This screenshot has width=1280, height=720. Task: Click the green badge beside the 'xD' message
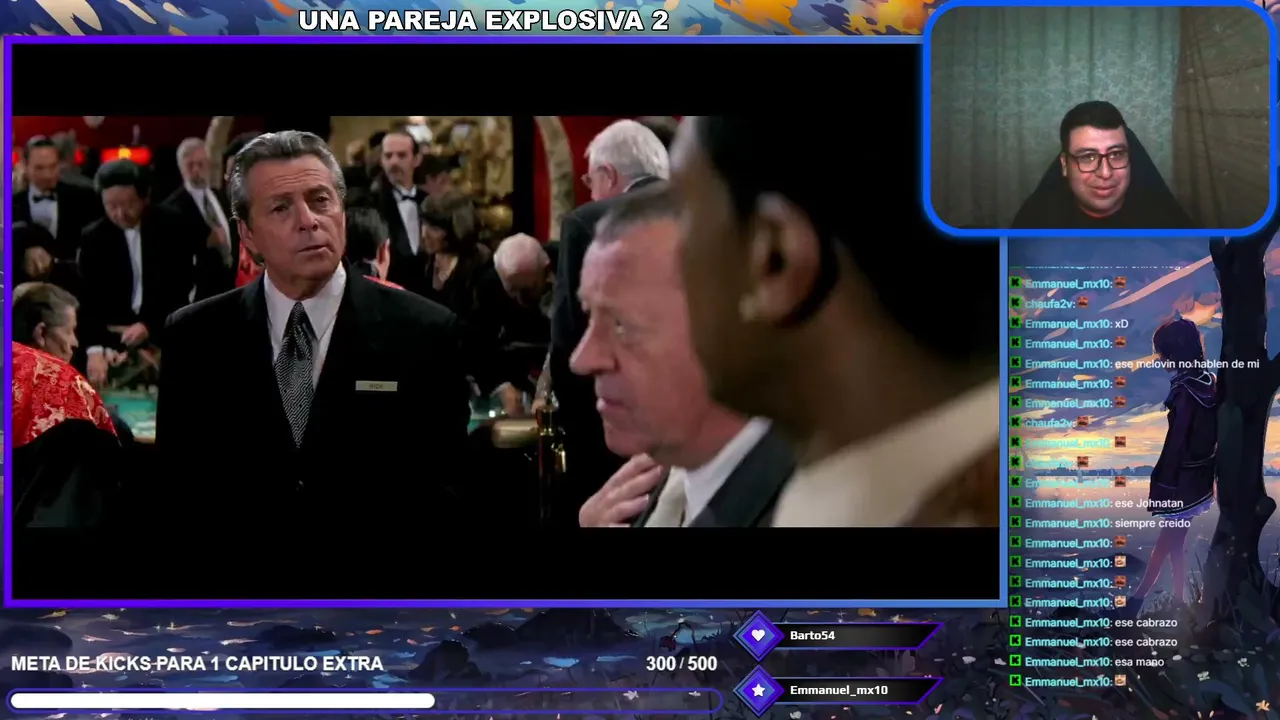pyautogui.click(x=1015, y=324)
